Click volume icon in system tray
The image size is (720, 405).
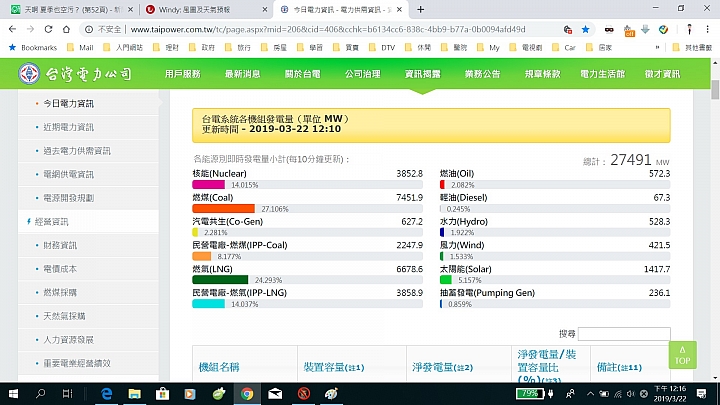pyautogui.click(x=631, y=394)
